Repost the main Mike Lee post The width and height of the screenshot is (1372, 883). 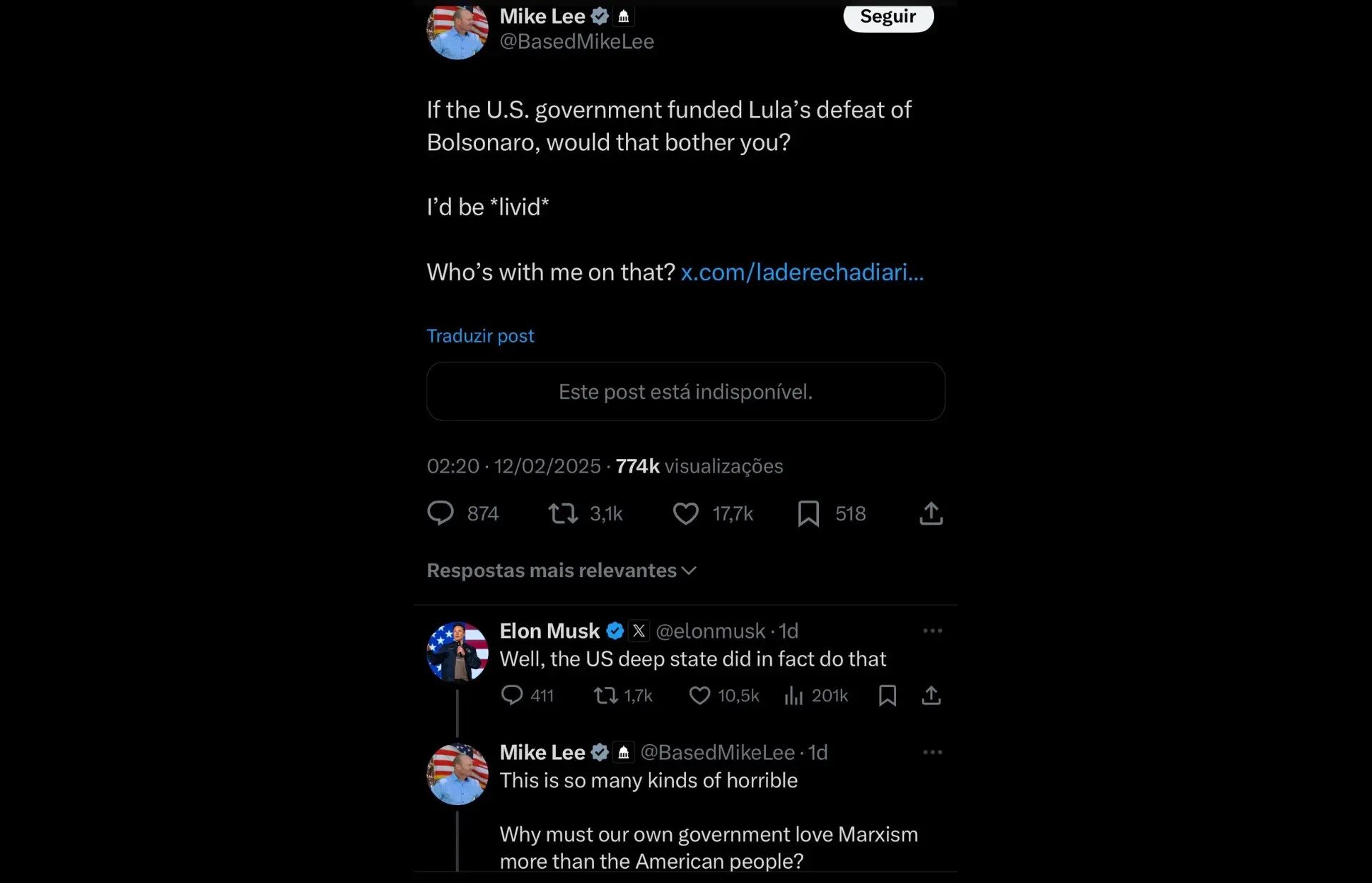(563, 513)
